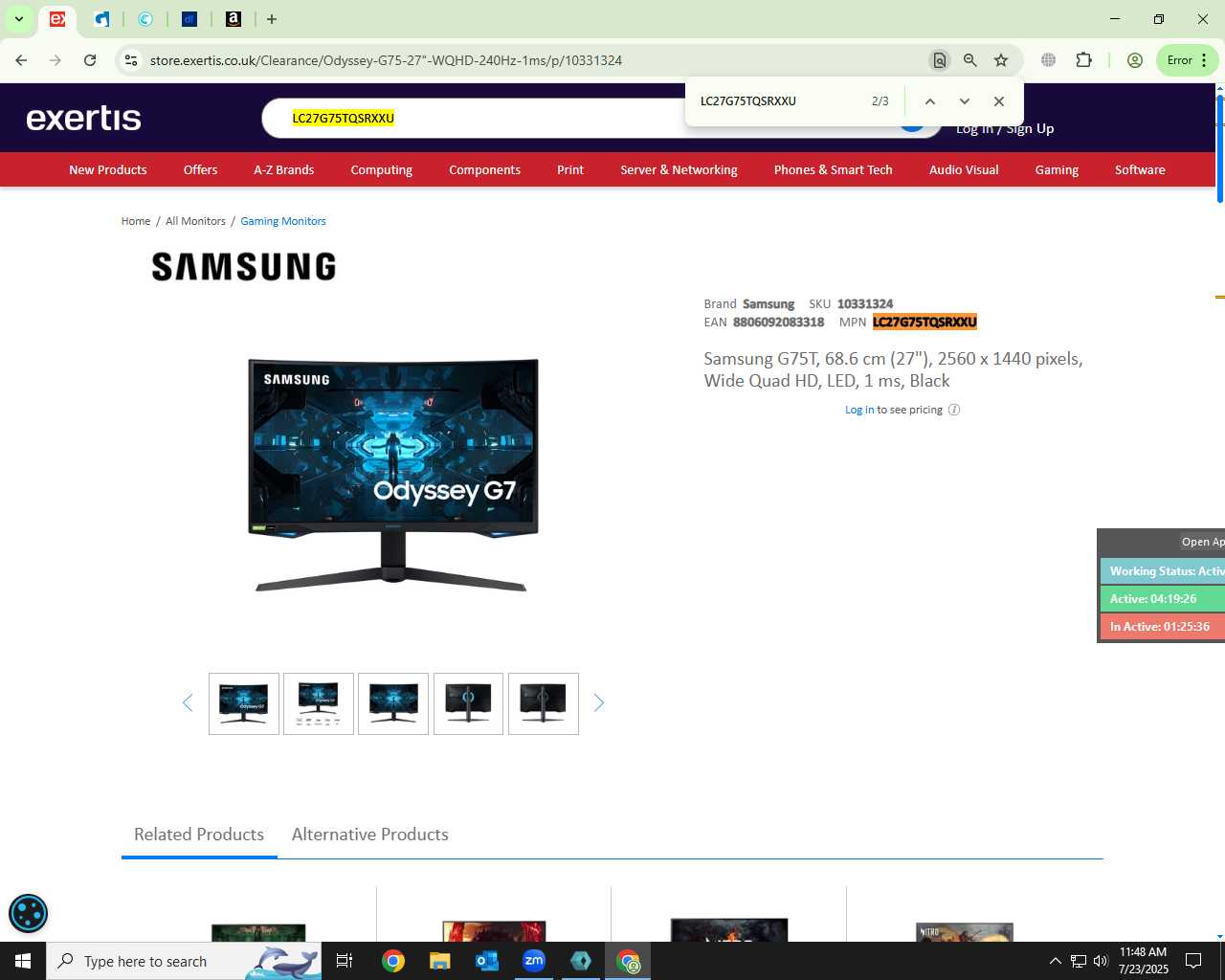Open Gaming menu

click(1057, 169)
